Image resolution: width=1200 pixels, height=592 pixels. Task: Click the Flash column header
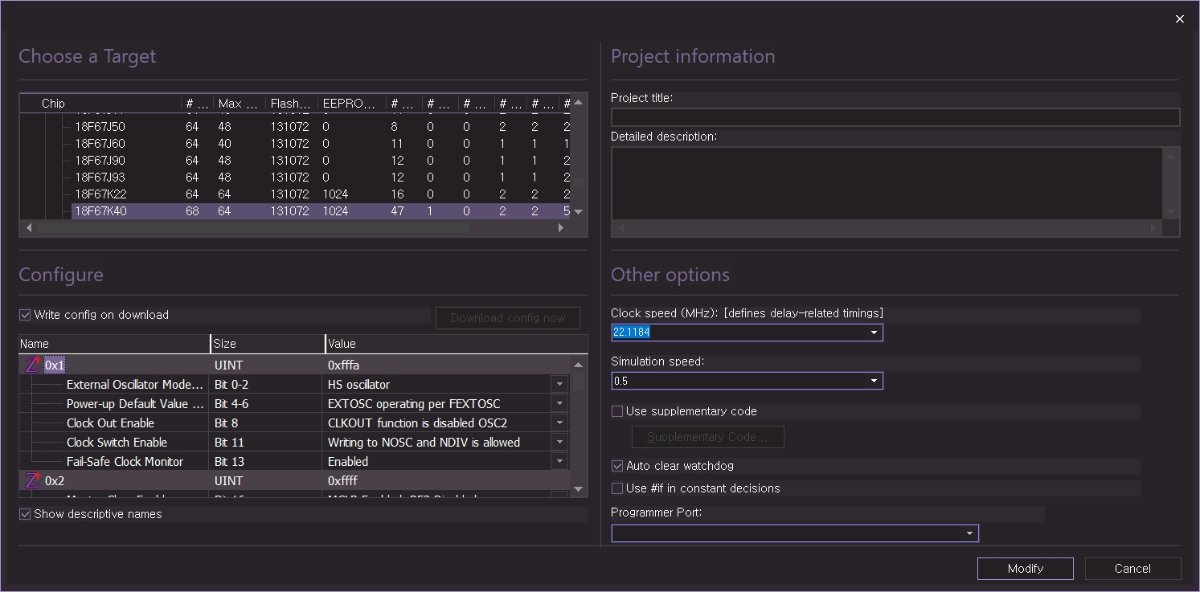coord(292,103)
